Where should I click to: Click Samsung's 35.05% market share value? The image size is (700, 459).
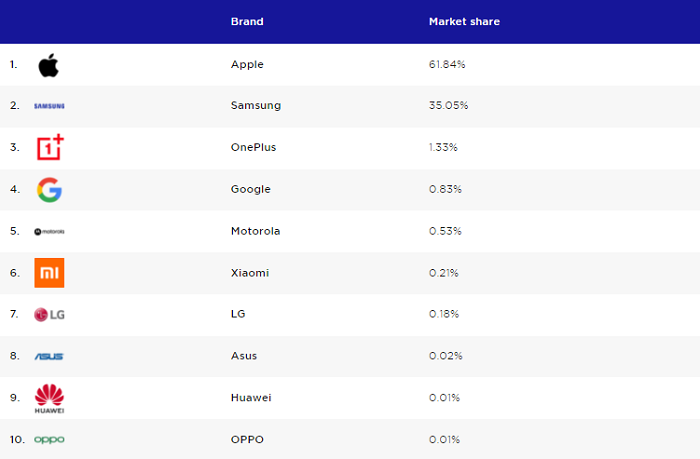pos(448,105)
